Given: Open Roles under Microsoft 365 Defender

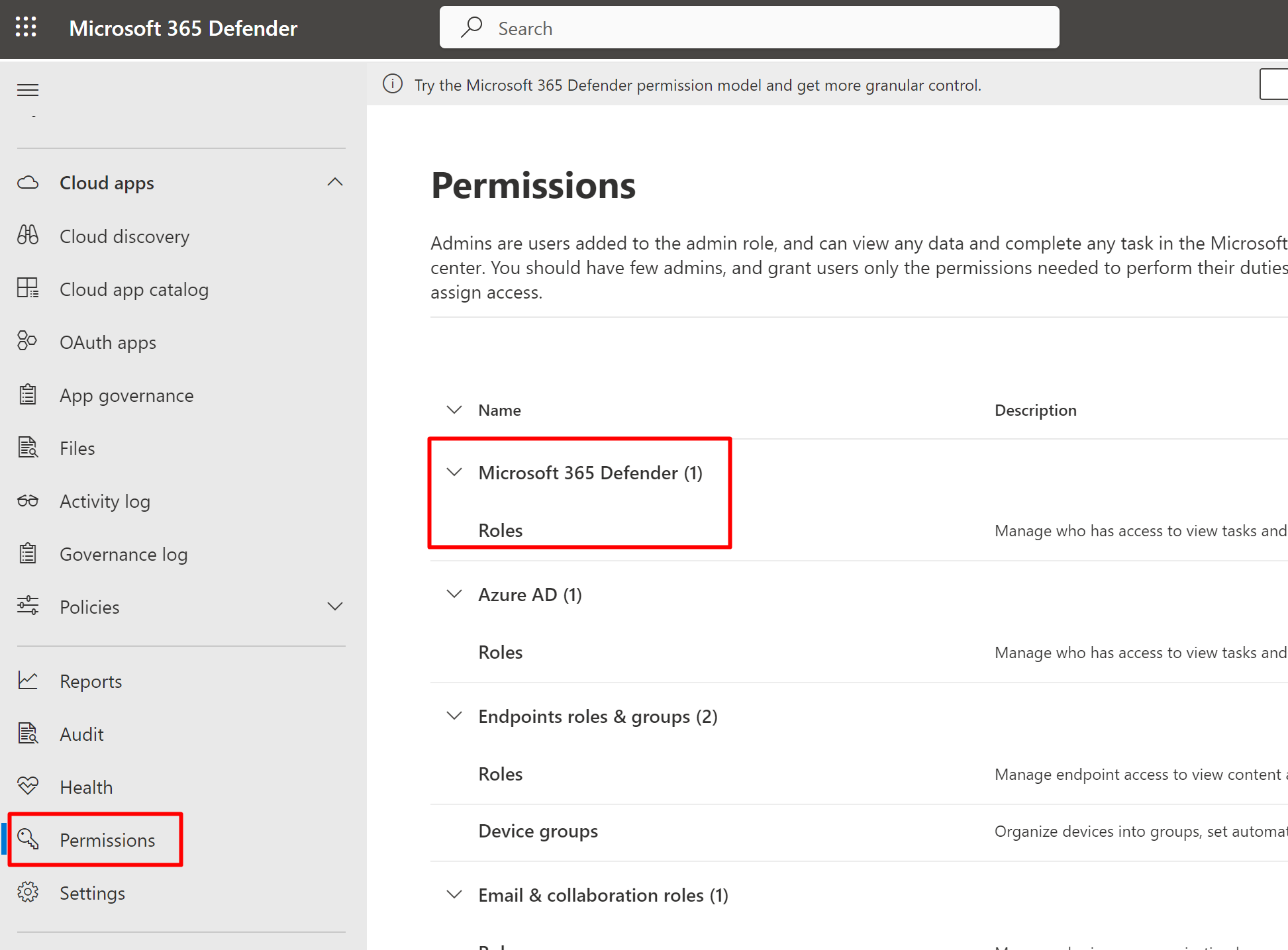Looking at the screenshot, I should [501, 530].
